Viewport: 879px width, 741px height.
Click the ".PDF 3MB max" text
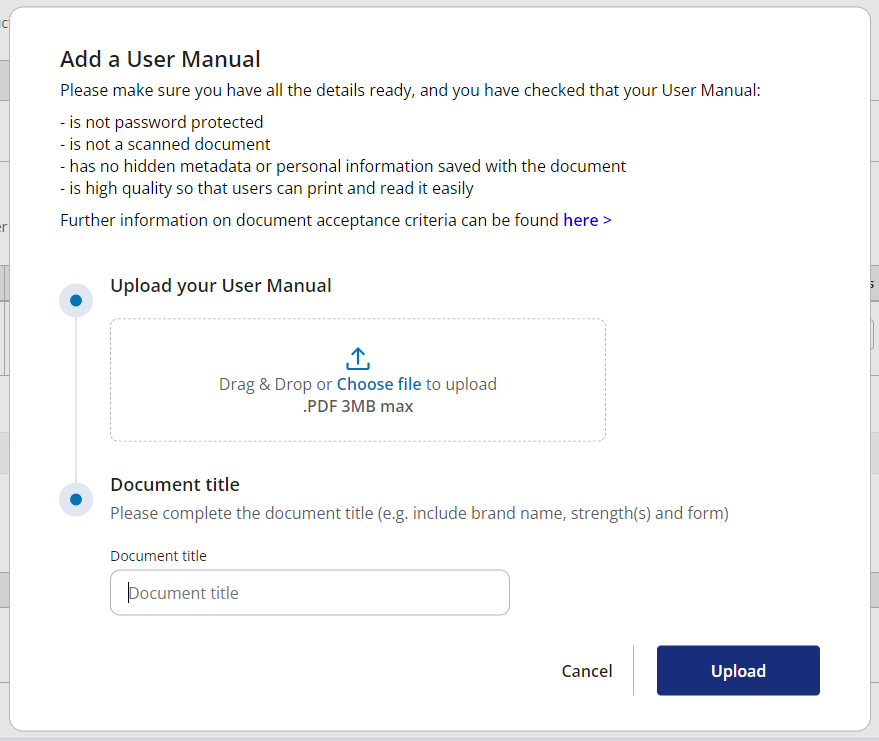(x=357, y=405)
